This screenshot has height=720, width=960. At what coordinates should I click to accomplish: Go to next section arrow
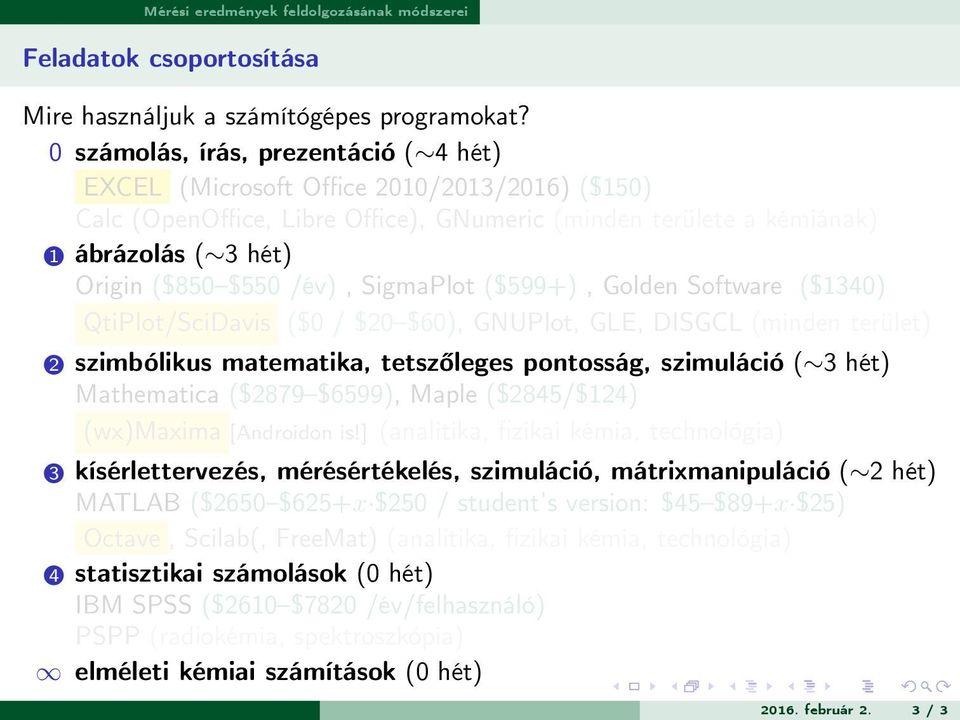[828, 686]
